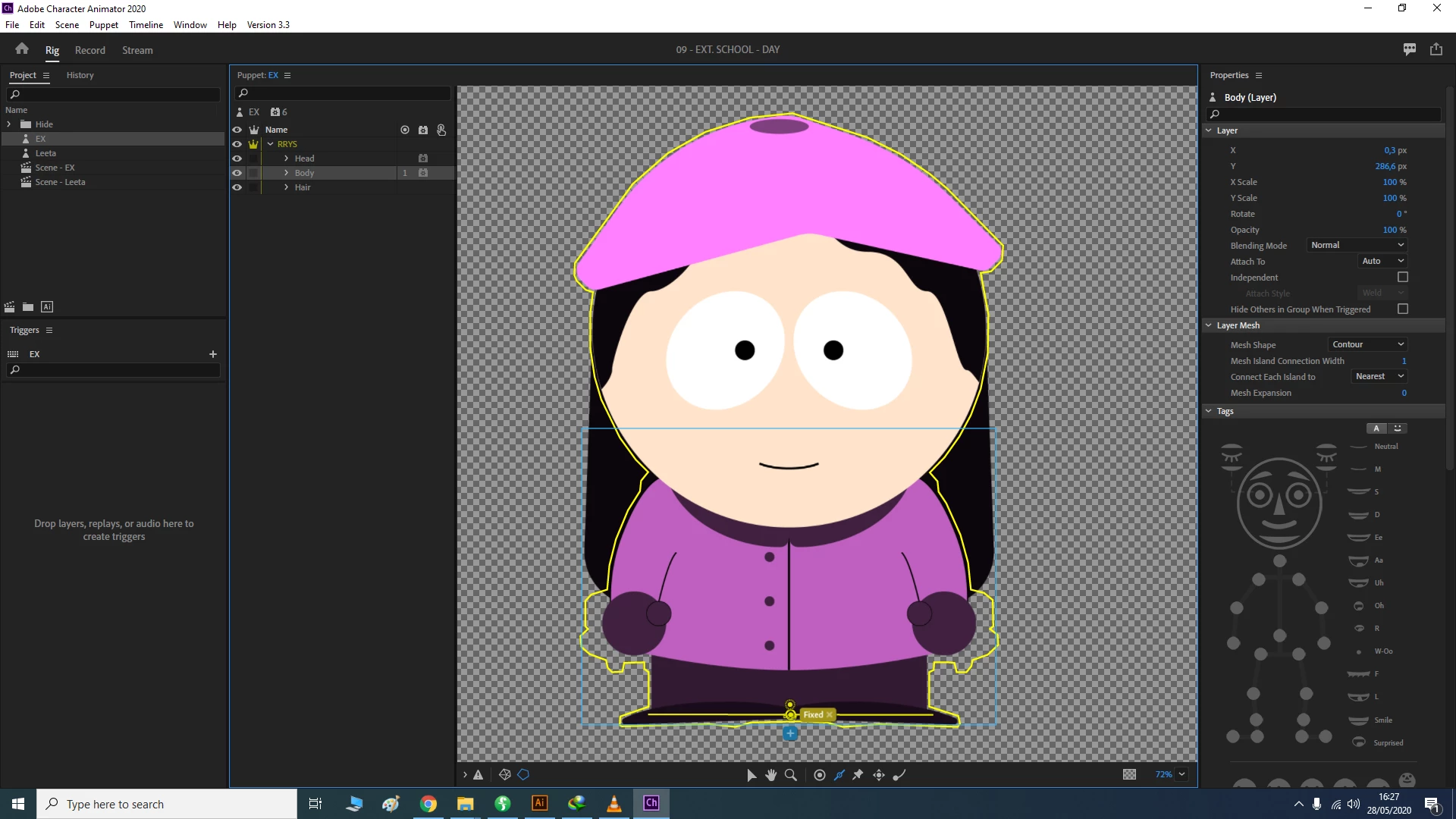Enable the Independent checkbox
Screen dimensions: 1456x819
coord(1402,278)
